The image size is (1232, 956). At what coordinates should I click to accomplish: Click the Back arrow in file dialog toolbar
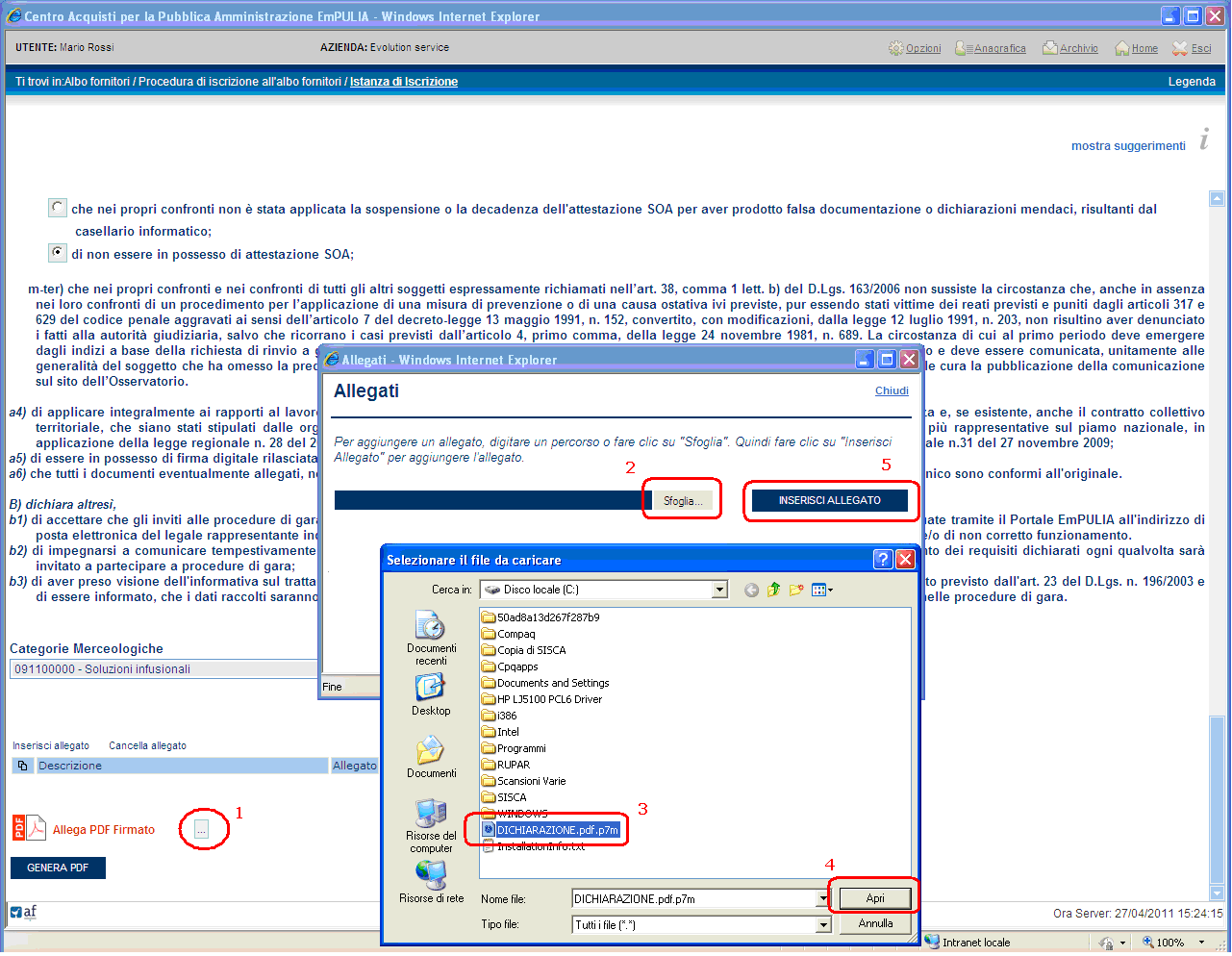751,590
